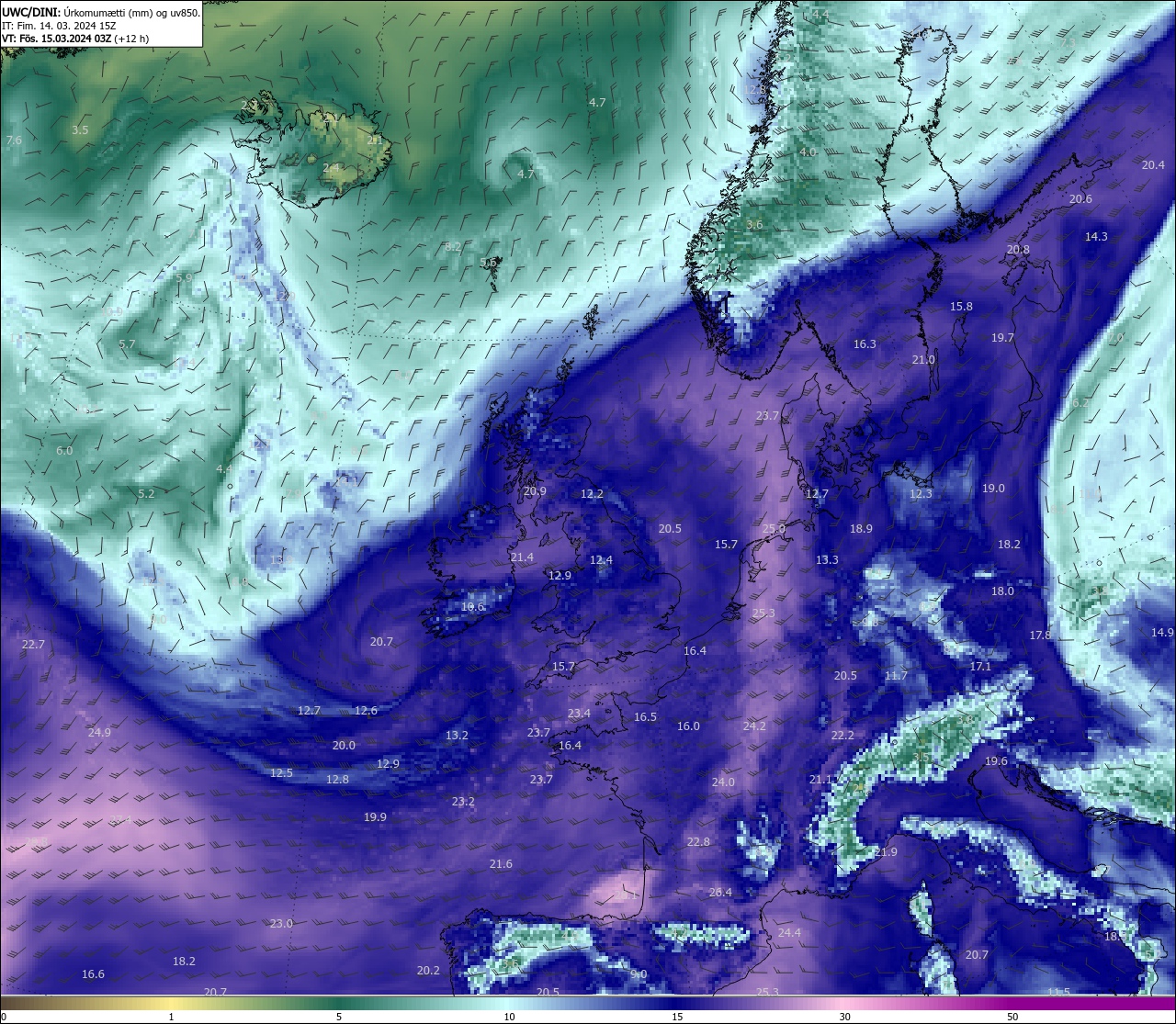Screen dimensions: 1176x1024
Task: Click the color scale tick label '15'
Action: point(676,1017)
